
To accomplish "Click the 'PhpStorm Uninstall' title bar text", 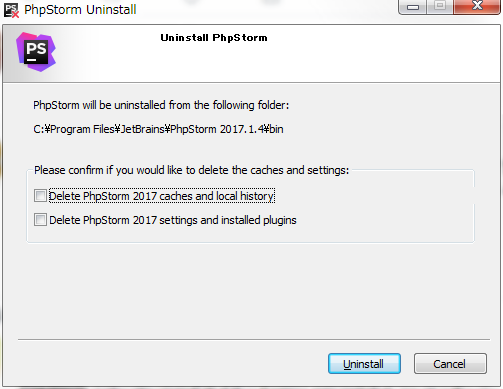I will [80, 10].
